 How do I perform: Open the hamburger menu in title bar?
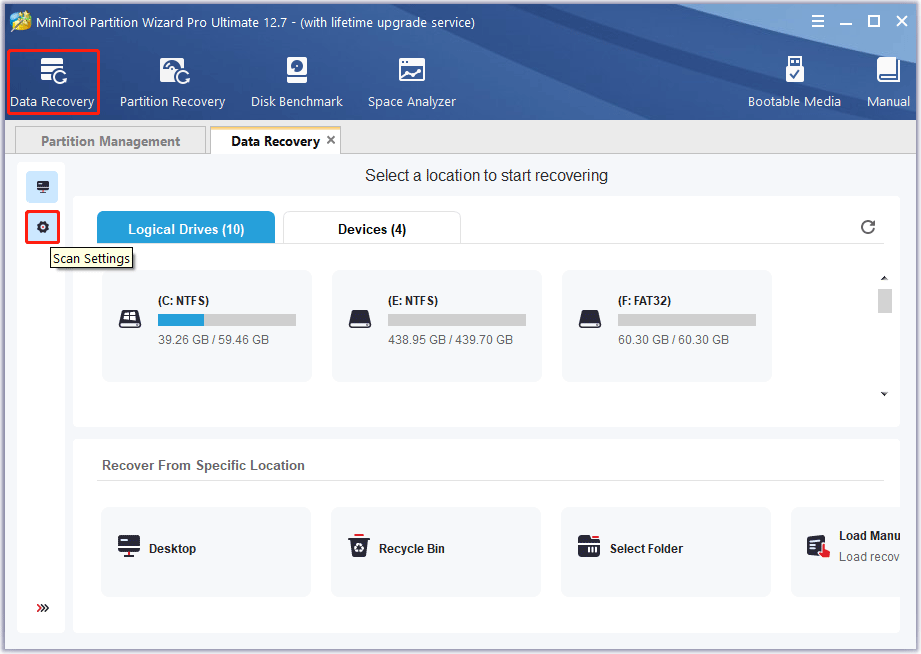(x=818, y=22)
